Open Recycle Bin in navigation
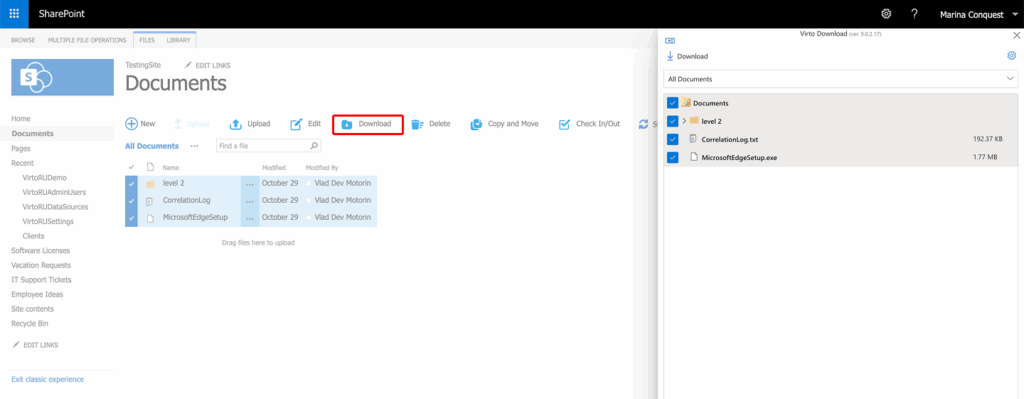The height and width of the screenshot is (399, 1024). (x=29, y=324)
